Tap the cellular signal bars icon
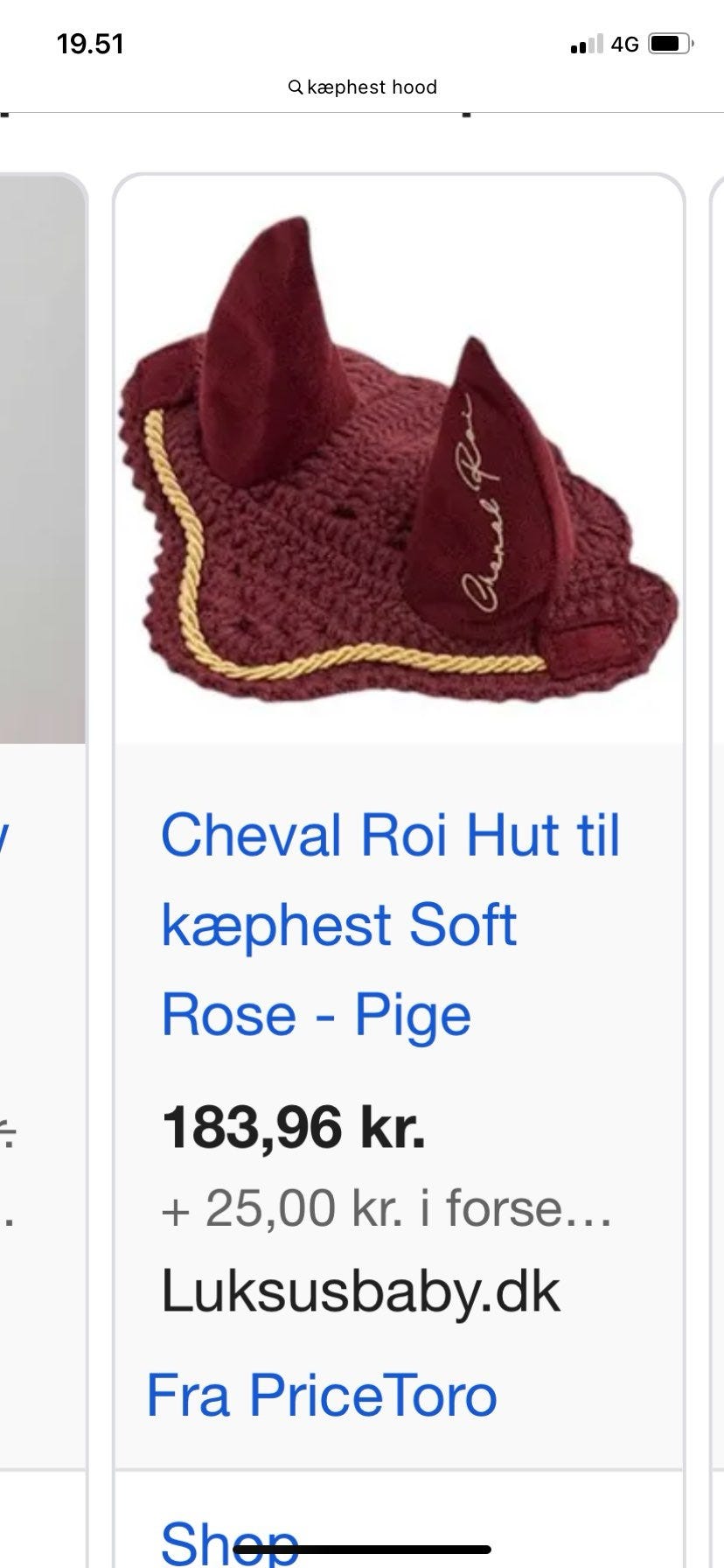The image size is (724, 1568). [x=586, y=44]
